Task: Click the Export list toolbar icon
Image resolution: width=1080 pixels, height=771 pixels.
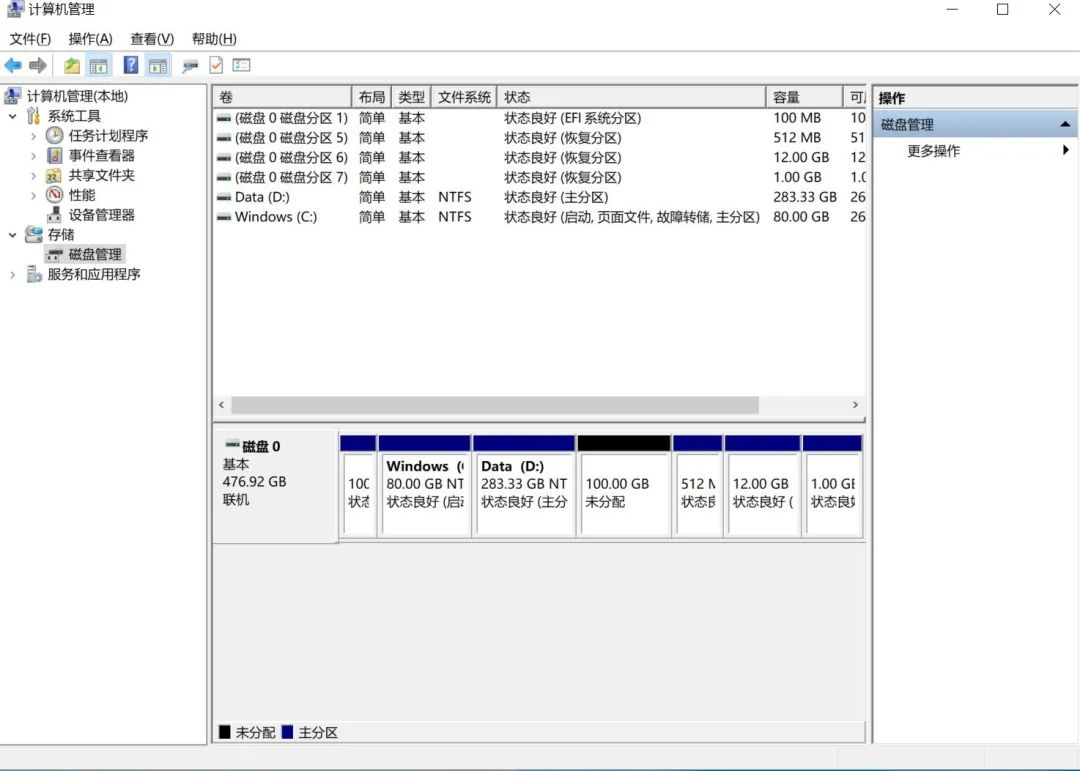Action: pos(243,65)
